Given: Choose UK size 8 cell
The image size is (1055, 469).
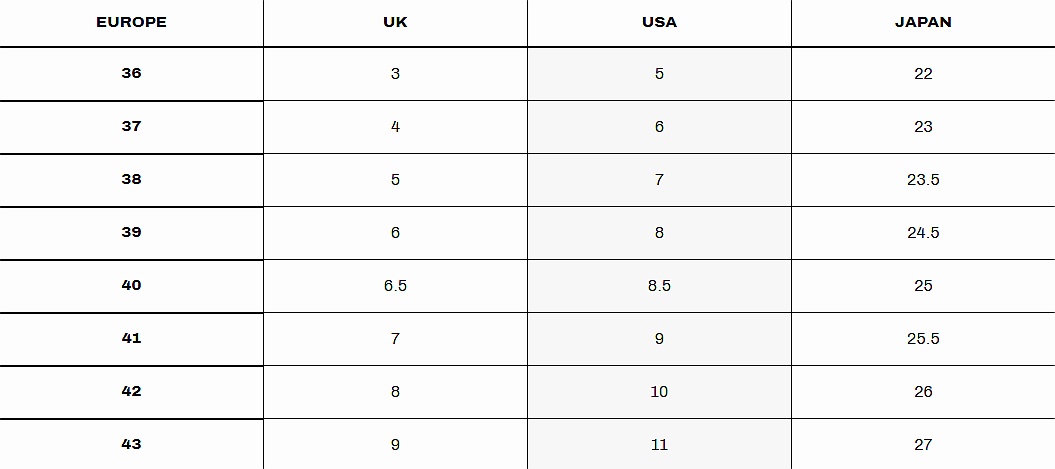Looking at the screenshot, I should click(395, 392).
